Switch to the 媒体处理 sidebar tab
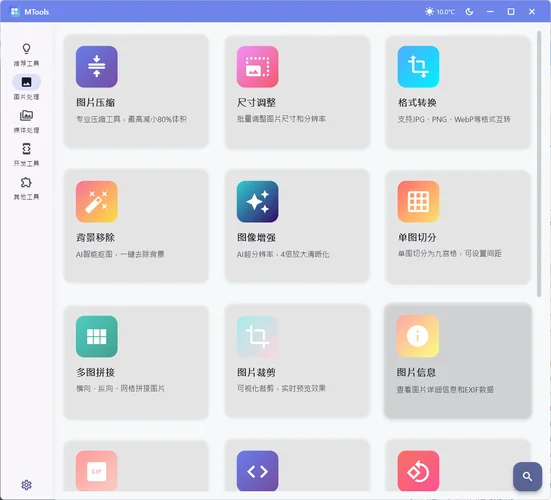 [26, 121]
